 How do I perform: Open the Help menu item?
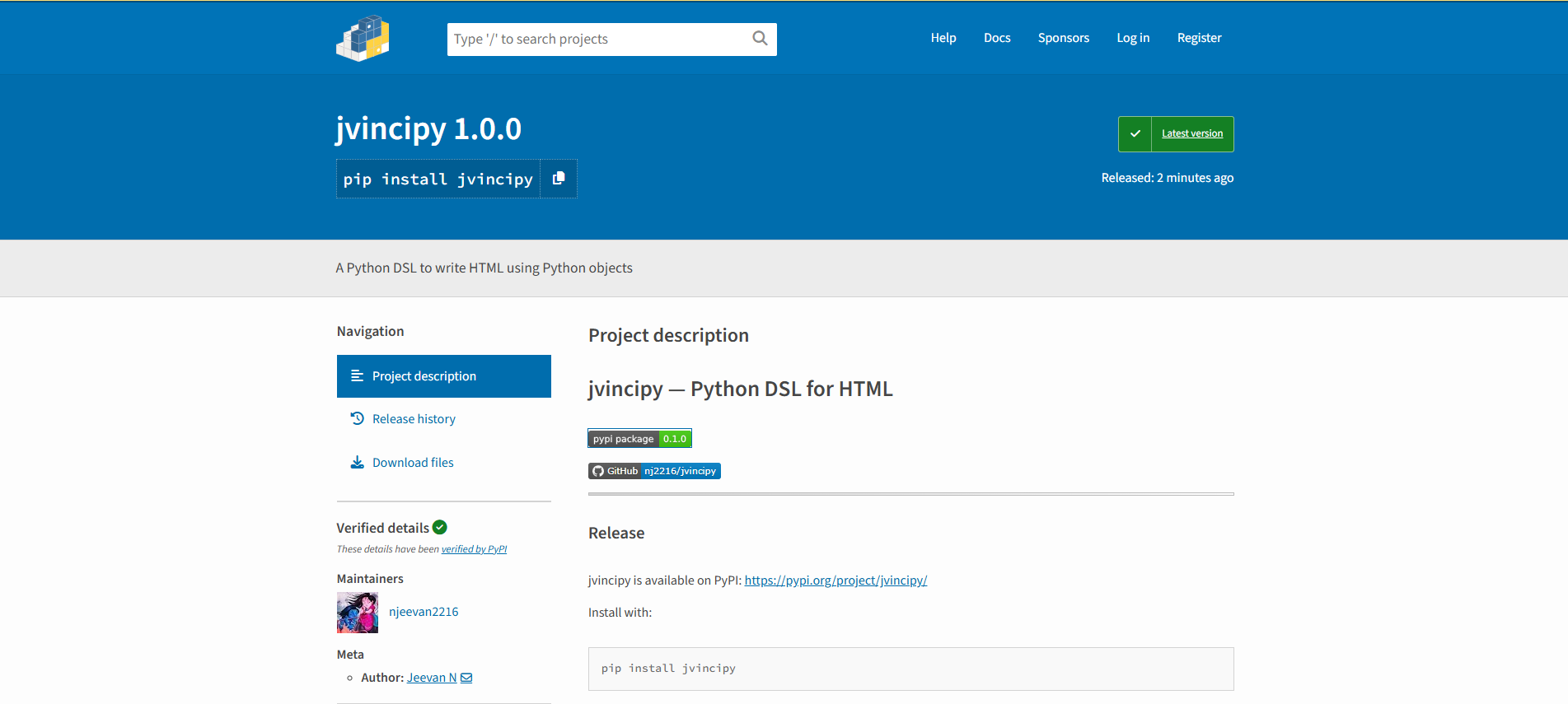943,38
